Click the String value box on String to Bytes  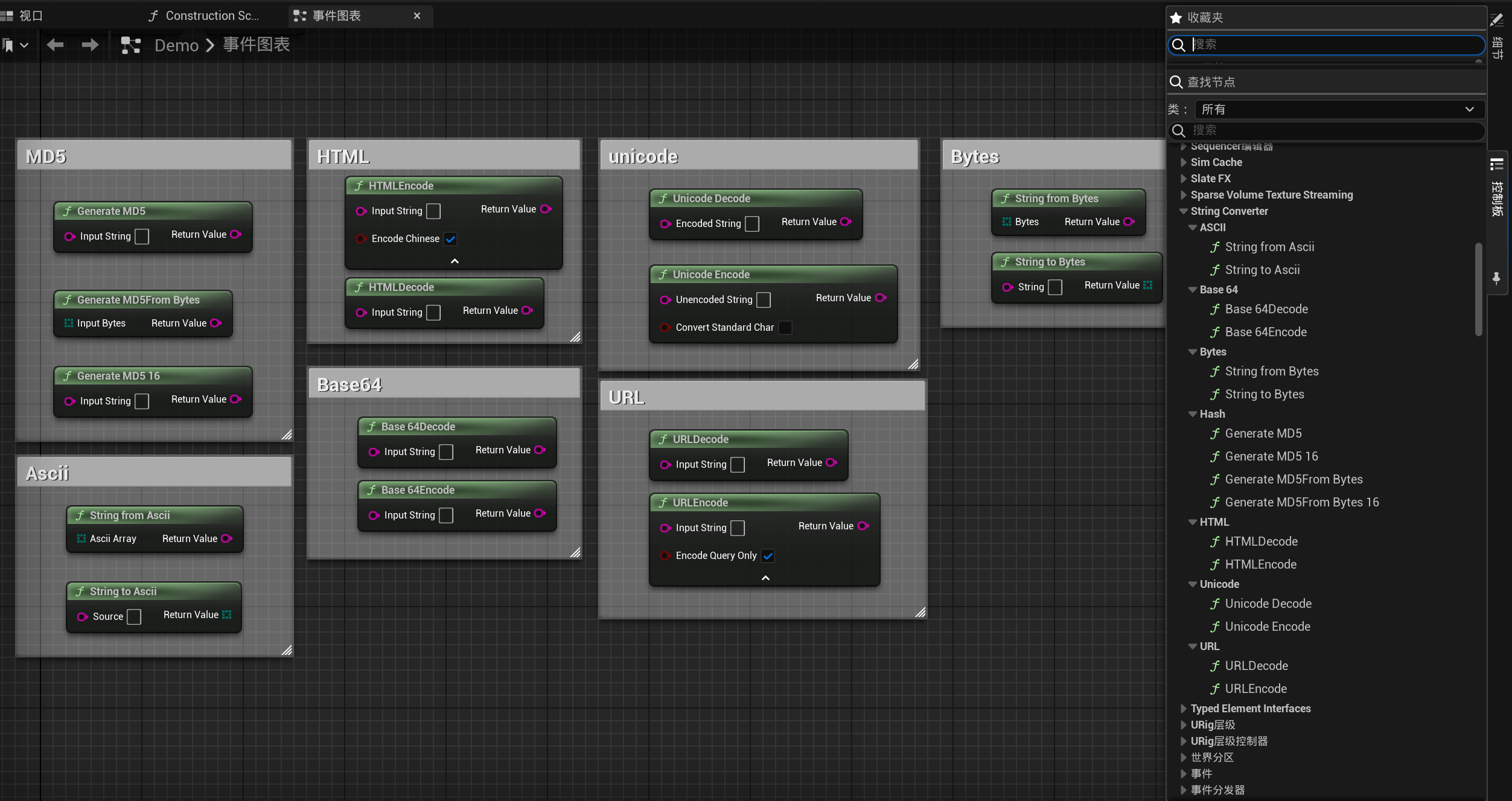[1055, 287]
